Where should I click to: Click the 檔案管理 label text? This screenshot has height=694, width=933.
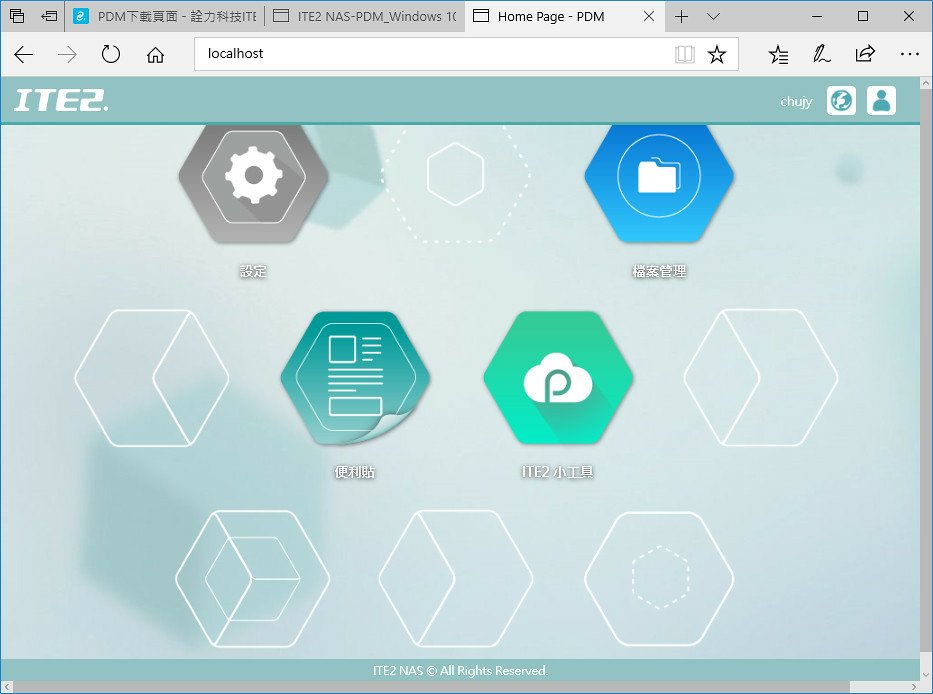tap(659, 271)
